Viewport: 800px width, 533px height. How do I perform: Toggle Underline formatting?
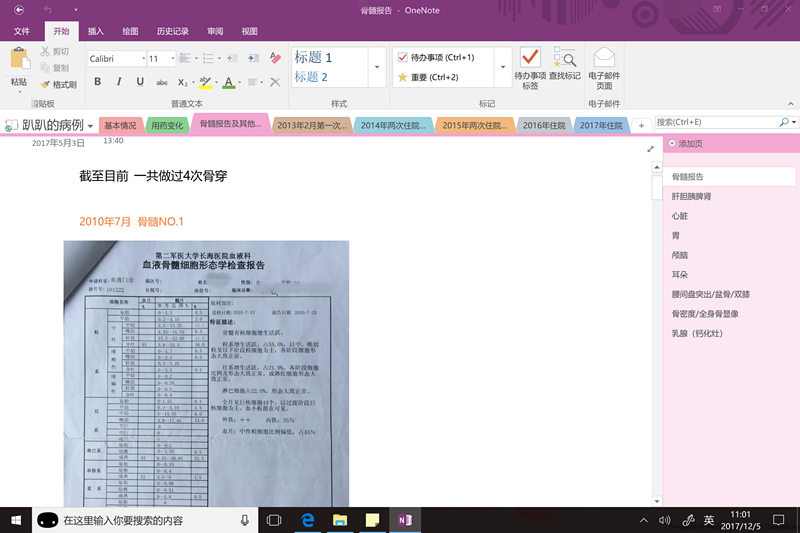pyautogui.click(x=140, y=82)
